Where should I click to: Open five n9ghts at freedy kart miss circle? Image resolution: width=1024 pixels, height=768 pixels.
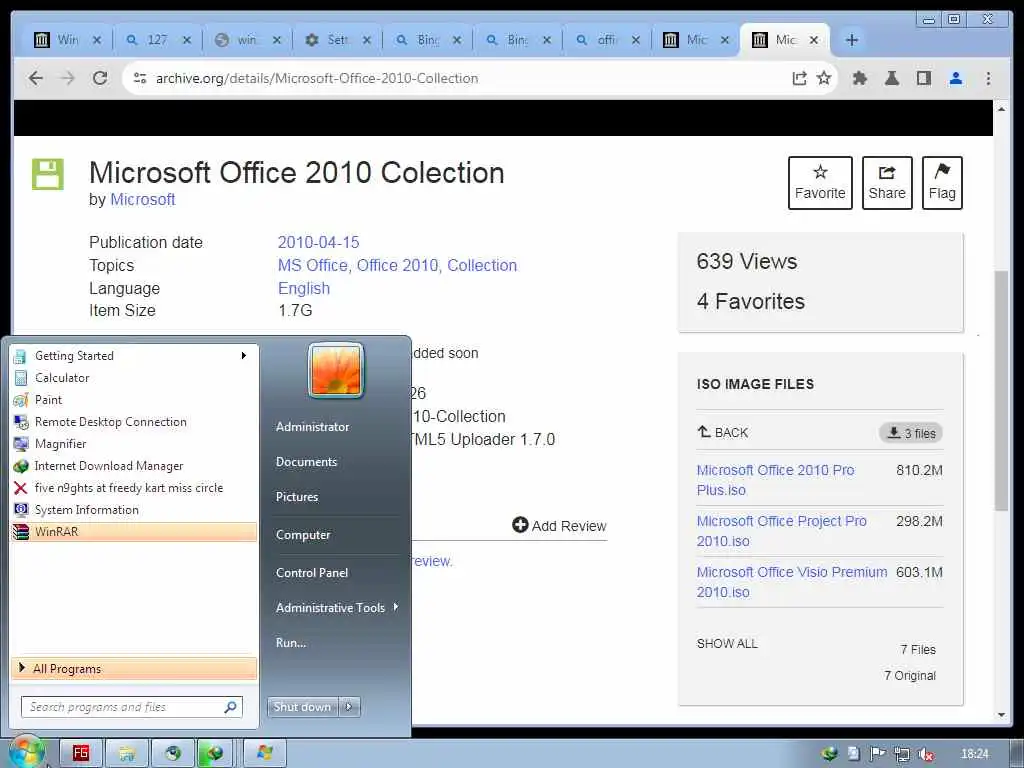tap(134, 488)
